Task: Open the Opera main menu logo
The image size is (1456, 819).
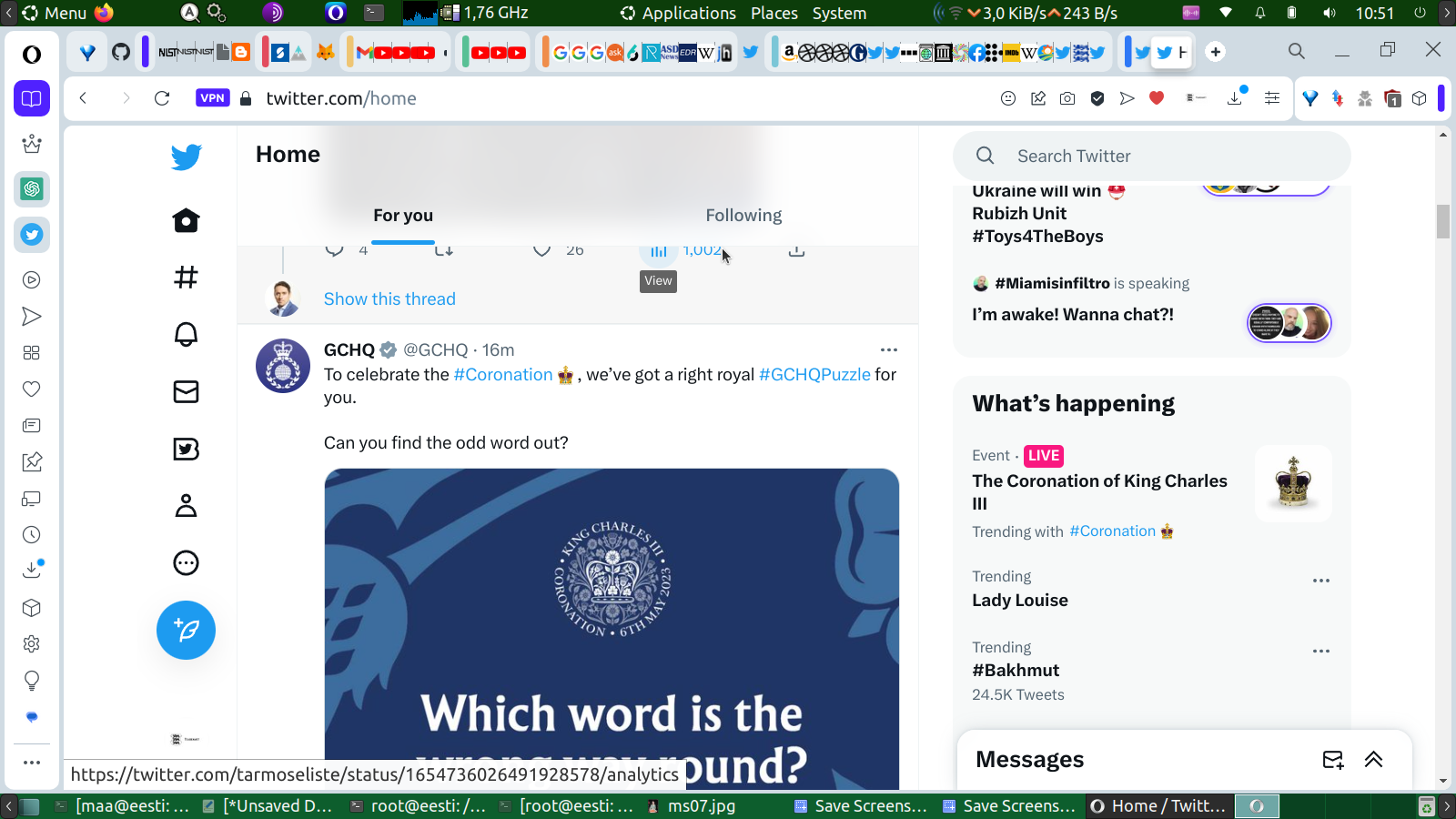Action: (x=32, y=55)
